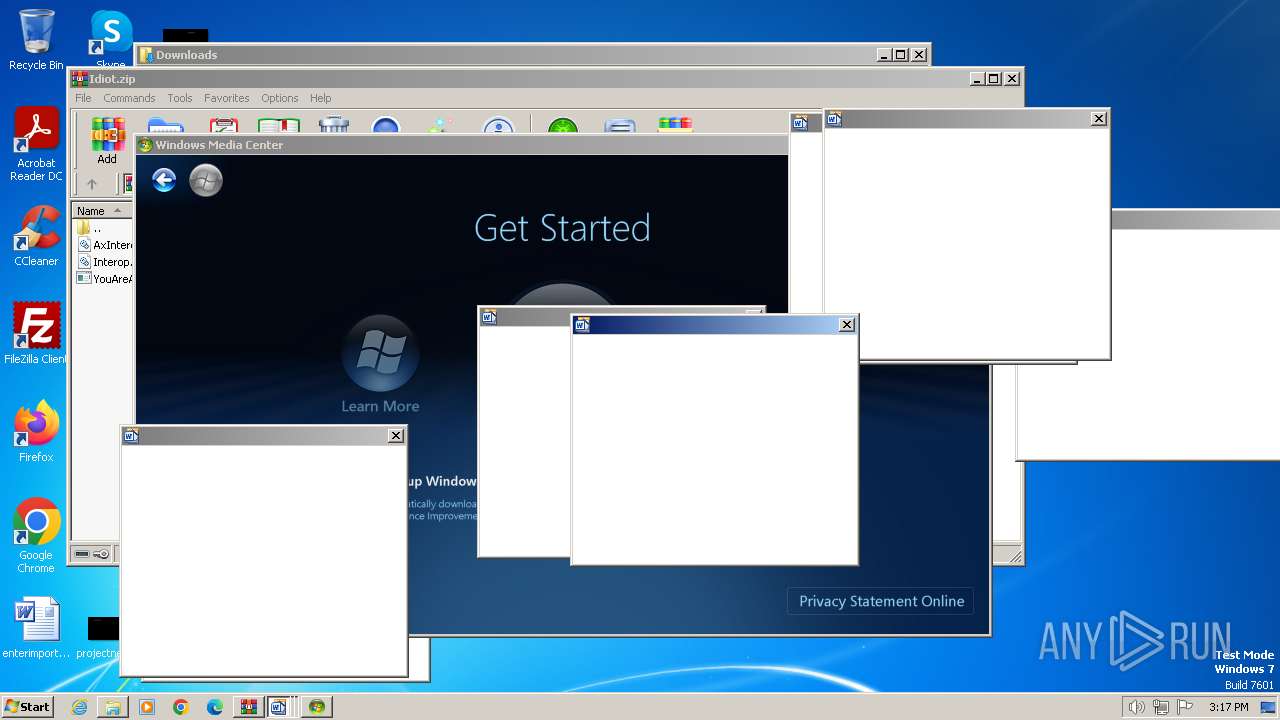Viewport: 1280px width, 720px height.
Task: Open the File menu in WinRAR
Action: (x=83, y=98)
